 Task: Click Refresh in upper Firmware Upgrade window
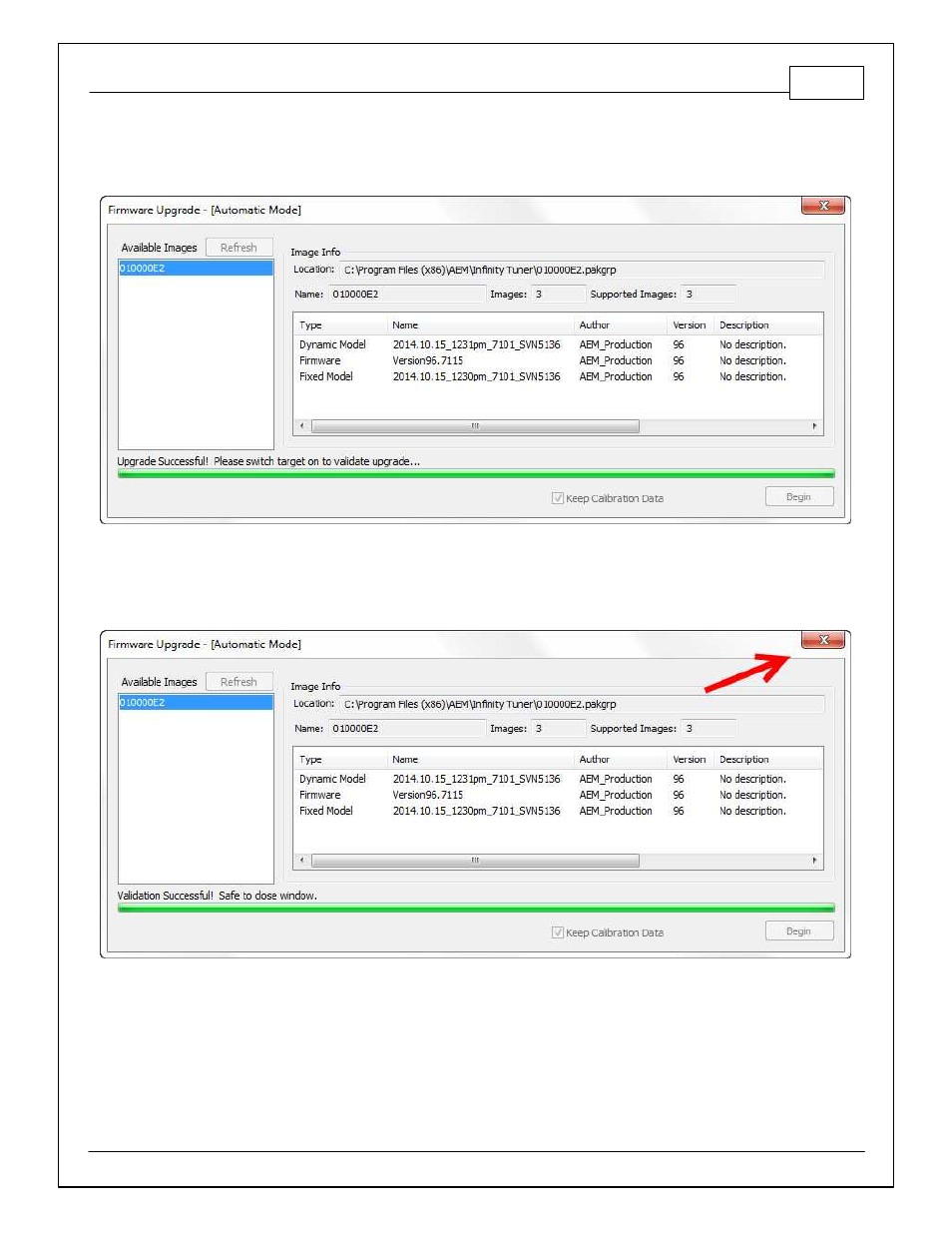[x=239, y=248]
